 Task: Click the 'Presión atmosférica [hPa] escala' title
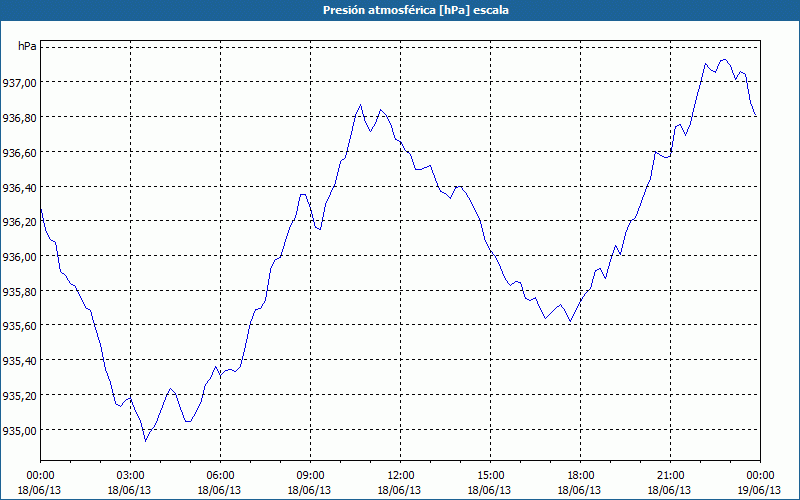[x=416, y=10]
